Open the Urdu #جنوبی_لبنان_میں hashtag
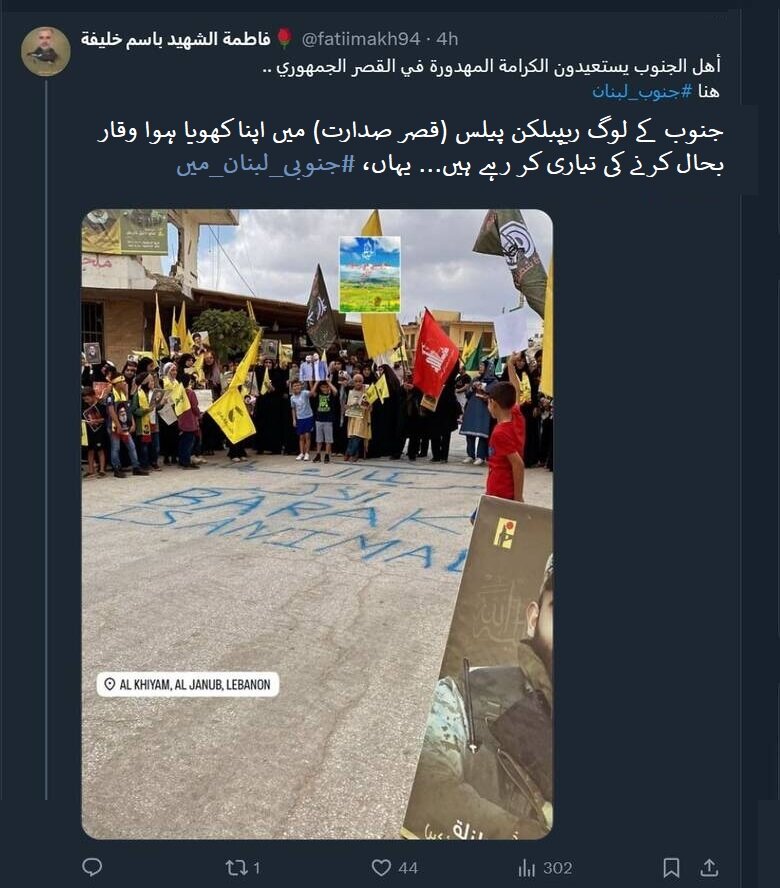 coord(266,165)
